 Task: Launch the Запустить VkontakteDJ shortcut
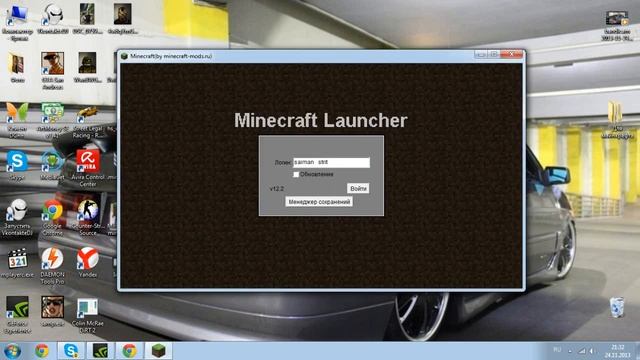pyautogui.click(x=17, y=218)
